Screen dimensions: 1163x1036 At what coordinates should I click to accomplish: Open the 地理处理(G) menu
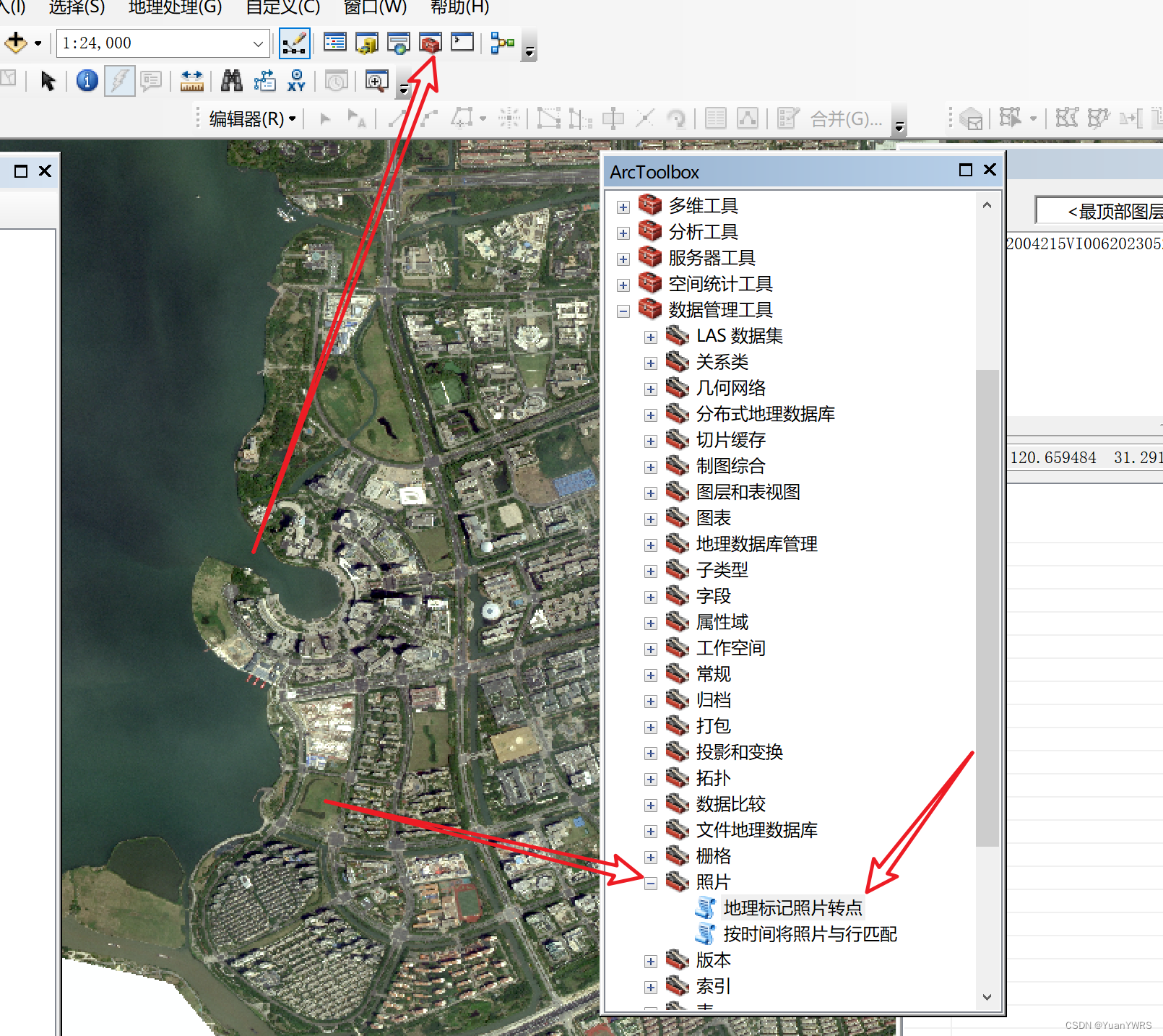click(175, 7)
